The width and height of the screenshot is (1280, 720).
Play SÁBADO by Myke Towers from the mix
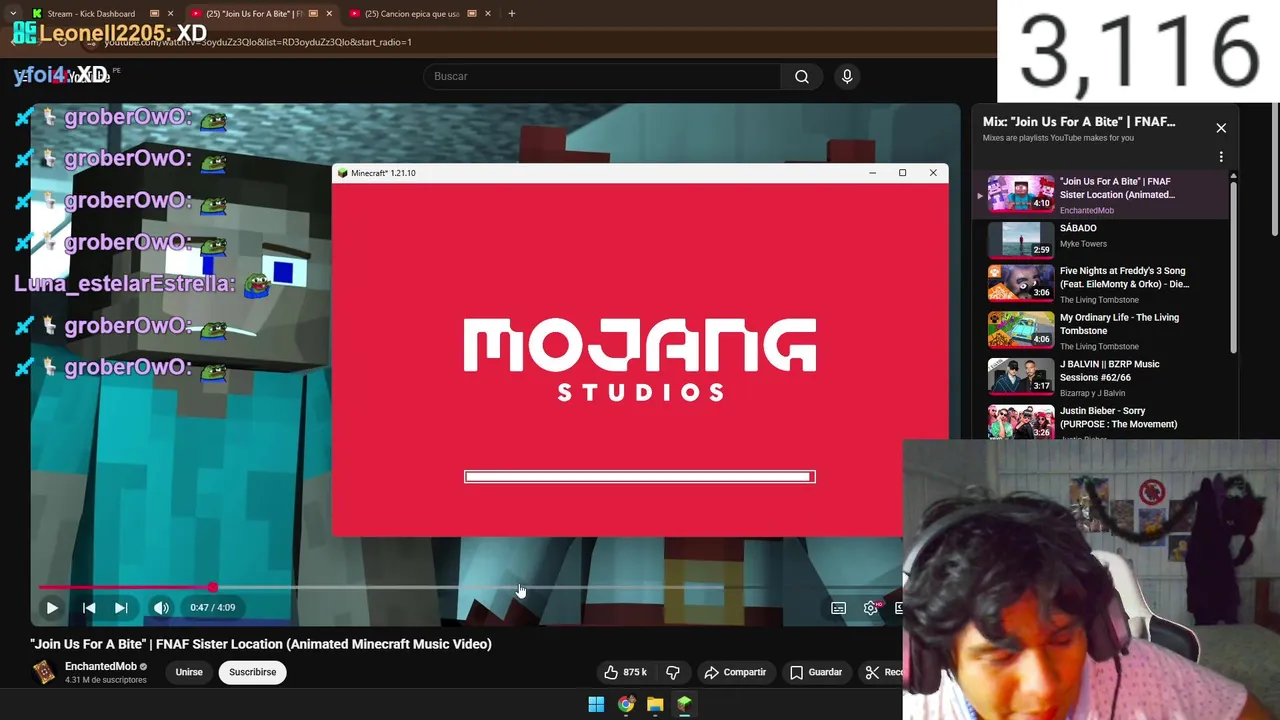point(1102,240)
